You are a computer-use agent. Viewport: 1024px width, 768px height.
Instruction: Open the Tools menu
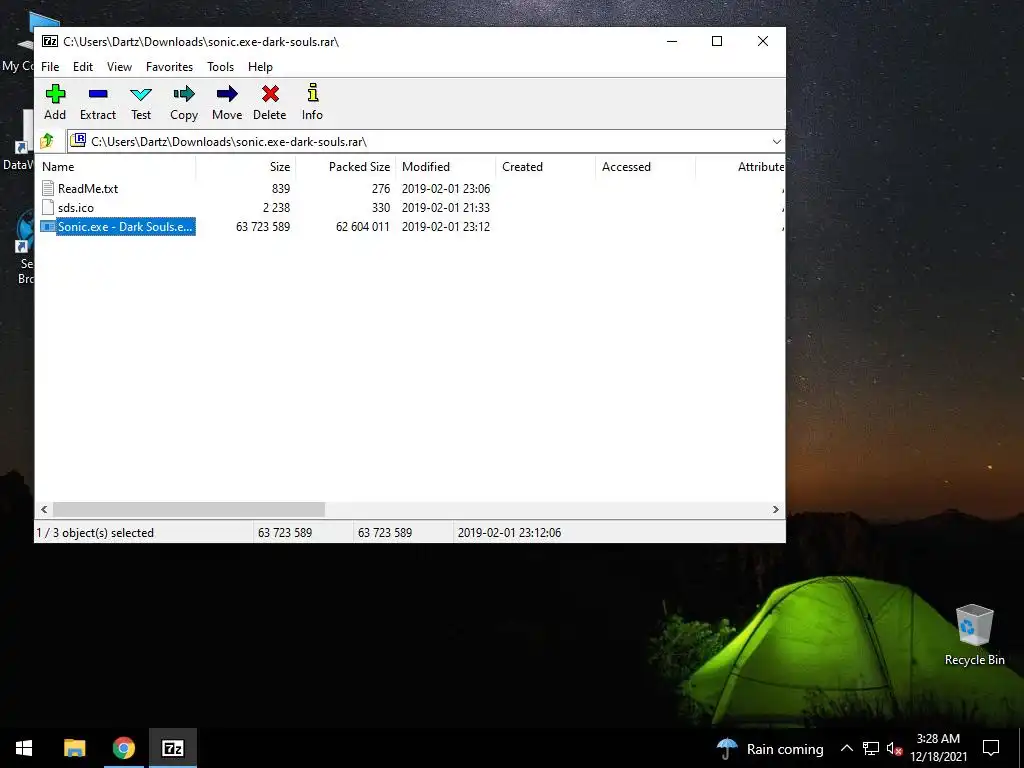pyautogui.click(x=220, y=67)
